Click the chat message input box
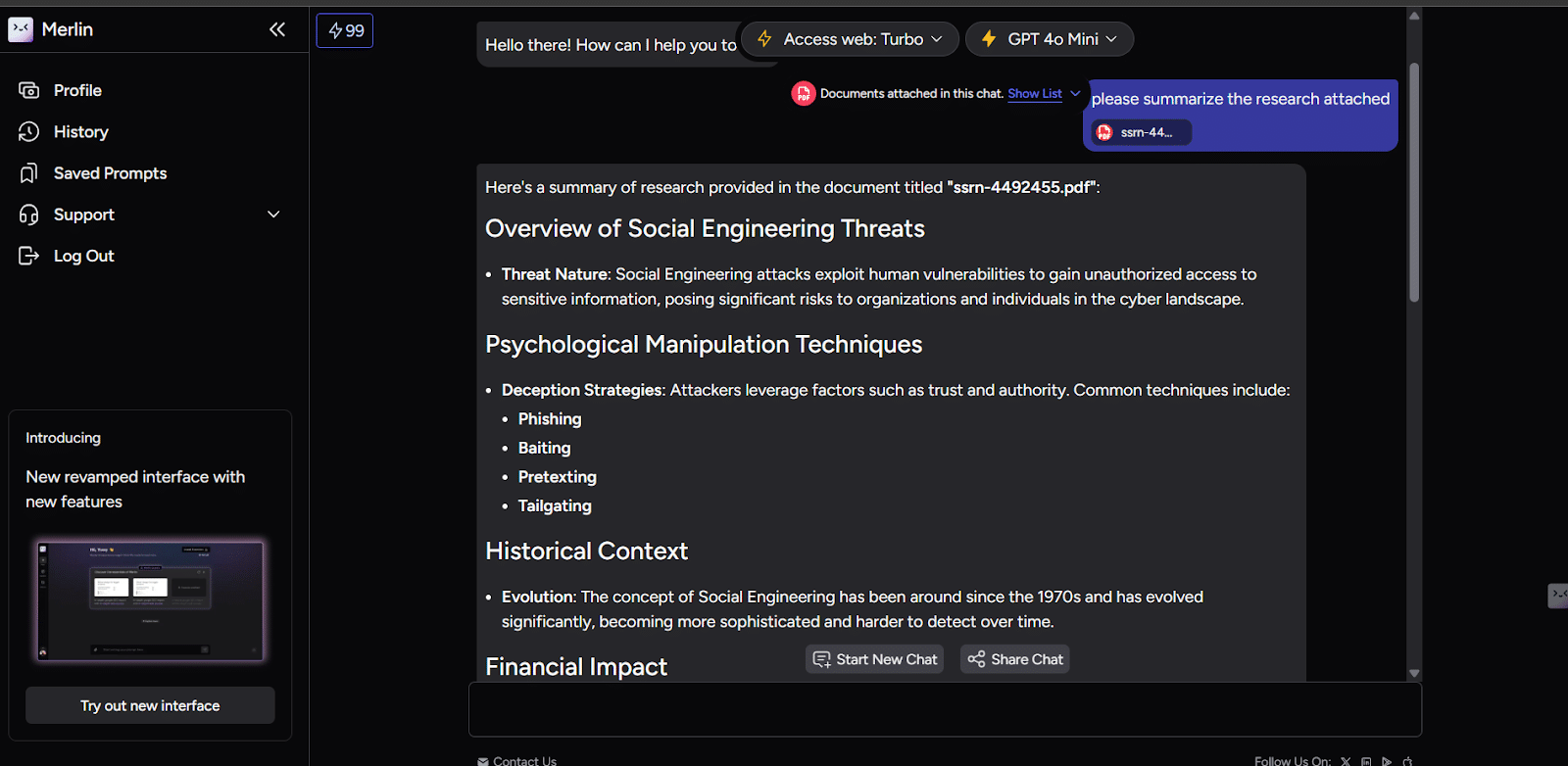 coord(945,709)
